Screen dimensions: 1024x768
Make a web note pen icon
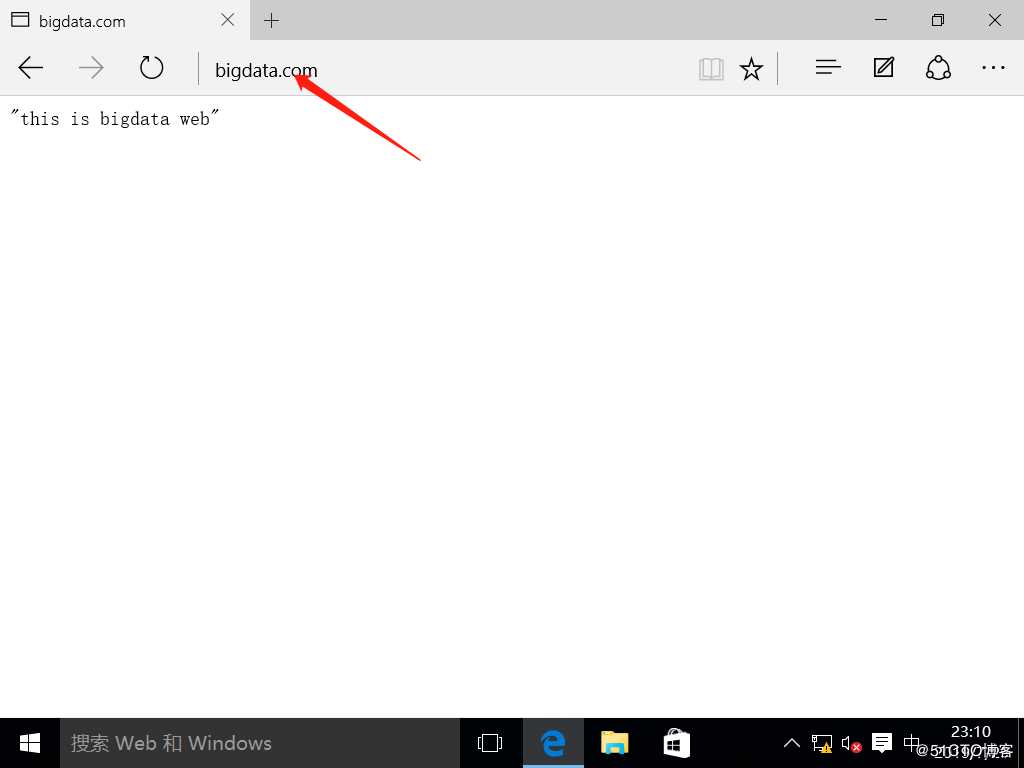(884, 67)
